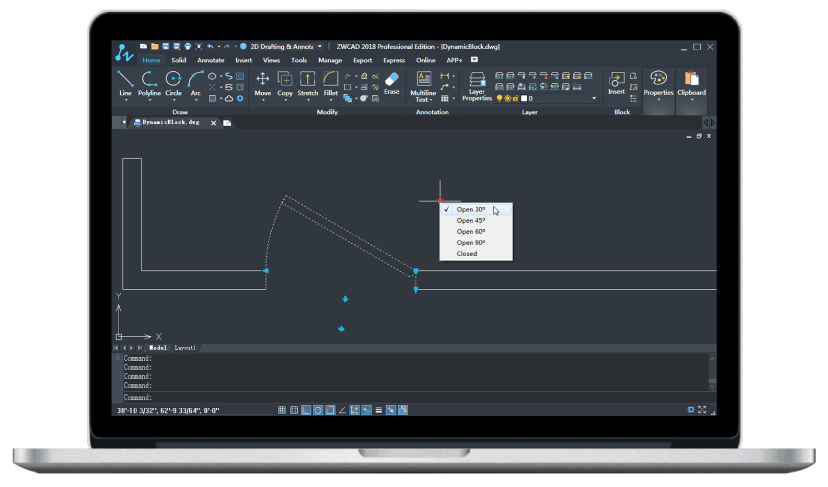Open the Manage ribbon tab

click(x=330, y=60)
